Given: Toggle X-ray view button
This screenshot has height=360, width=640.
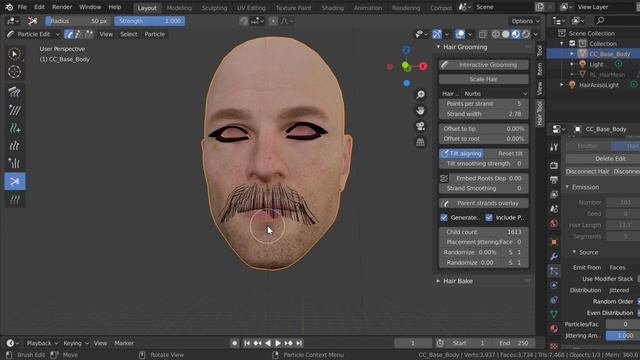Looking at the screenshot, I should coord(482,34).
